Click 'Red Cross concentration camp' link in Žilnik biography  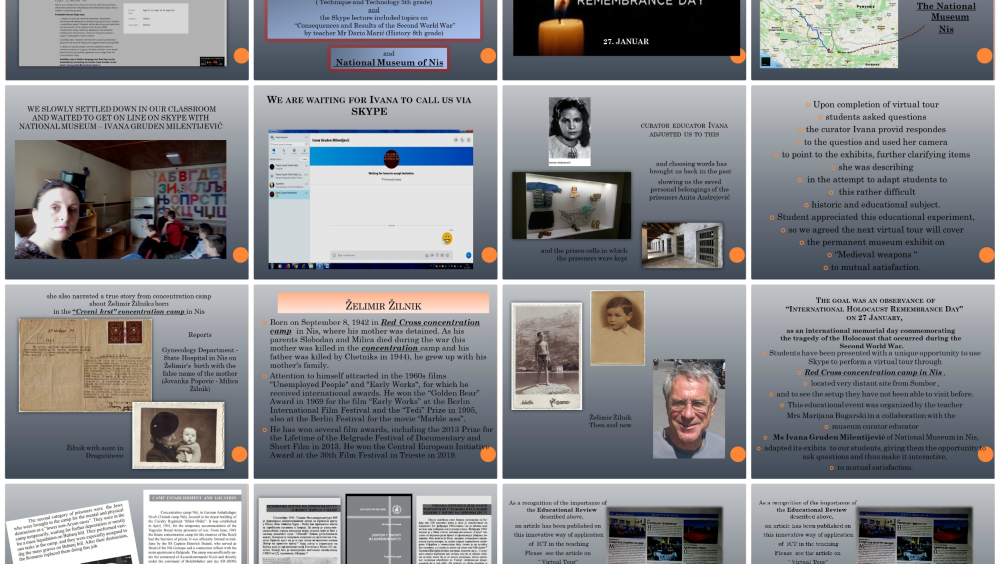pyautogui.click(x=374, y=327)
